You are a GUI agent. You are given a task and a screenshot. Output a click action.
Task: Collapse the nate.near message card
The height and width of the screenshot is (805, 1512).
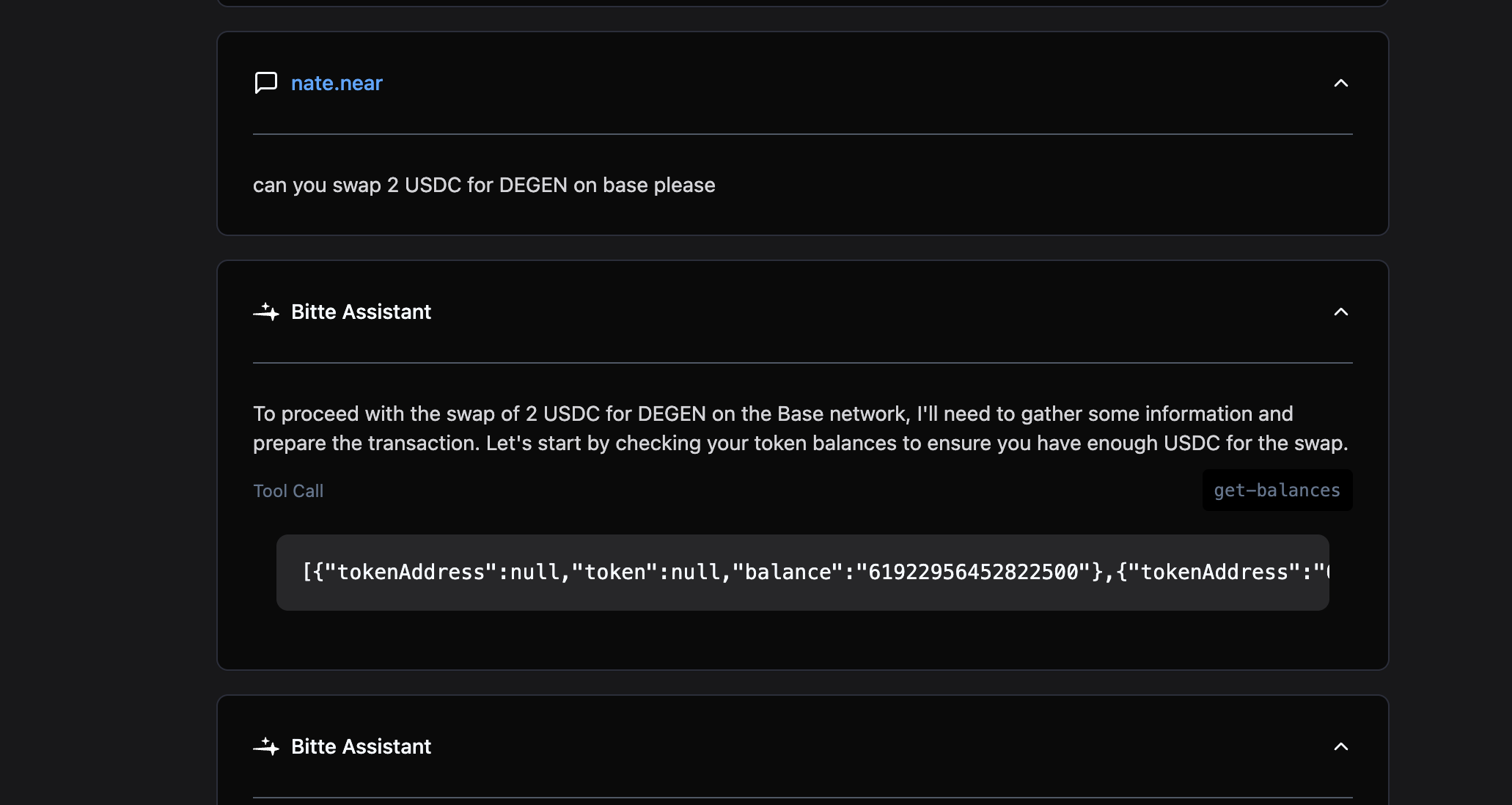coord(1340,84)
